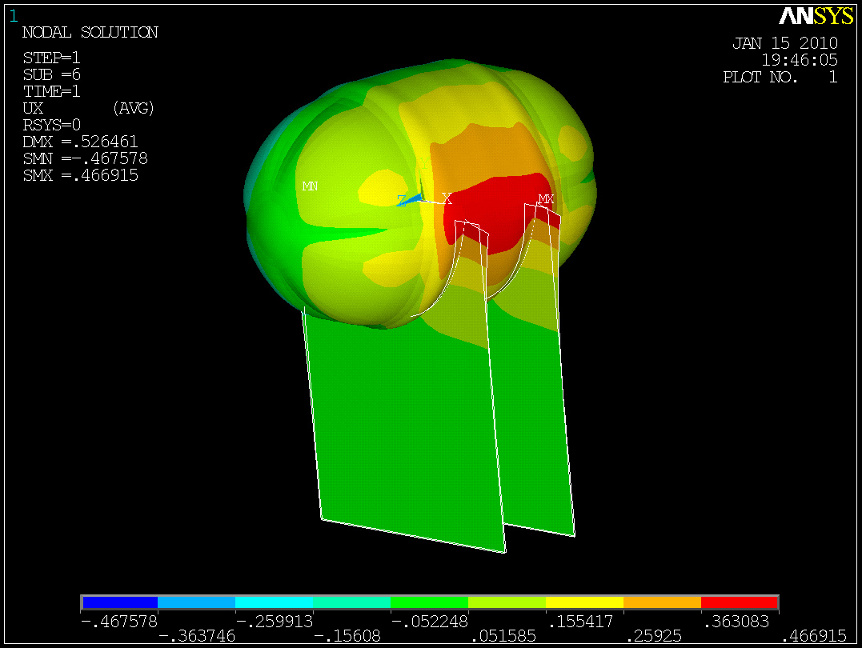Click the red legend swatch

tap(739, 602)
